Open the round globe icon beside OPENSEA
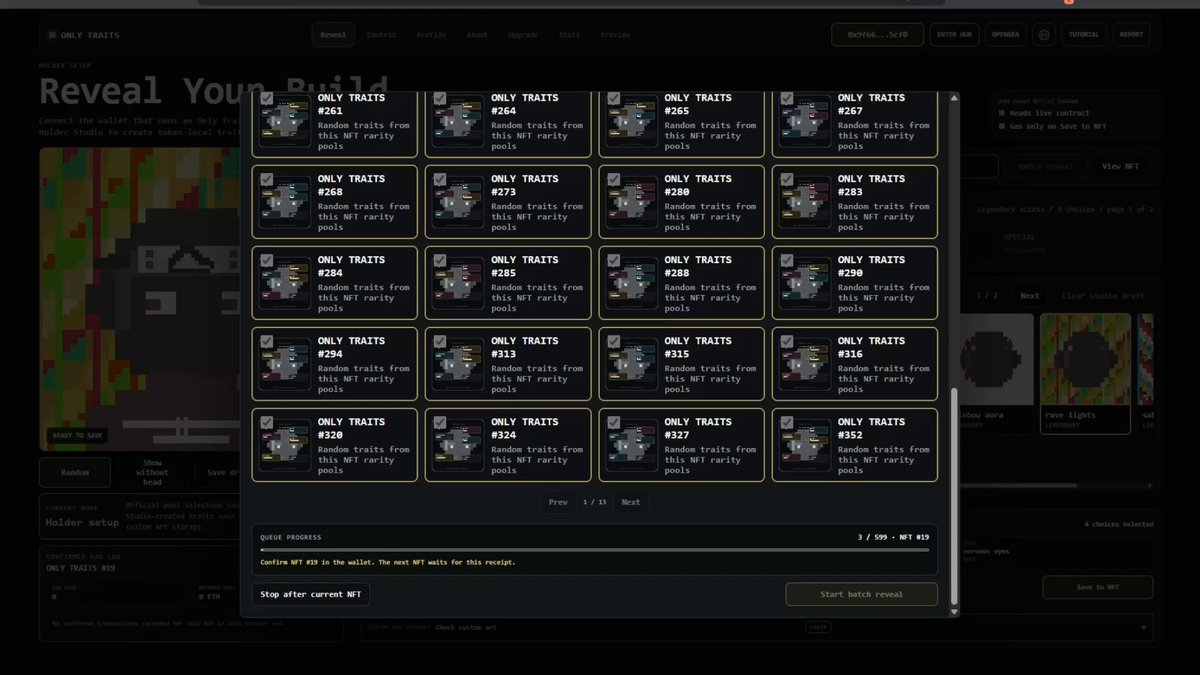 point(1044,35)
